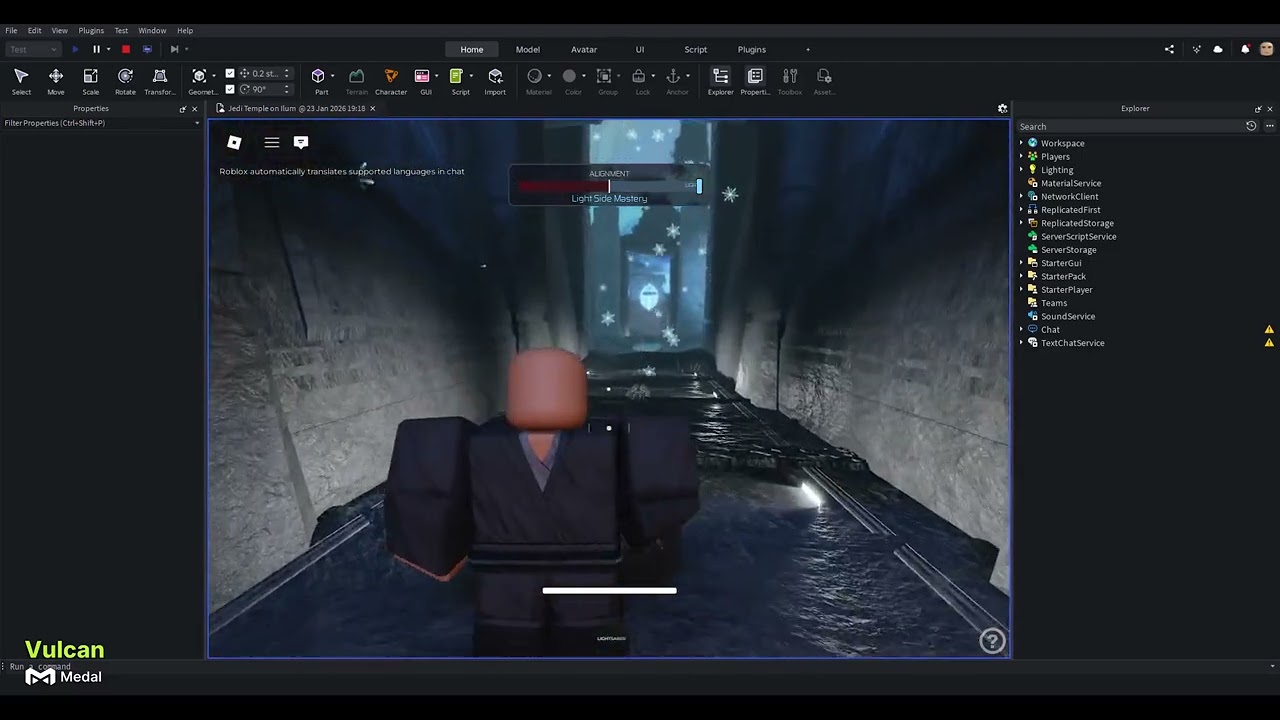Switch to the Rotate tool

point(125,81)
